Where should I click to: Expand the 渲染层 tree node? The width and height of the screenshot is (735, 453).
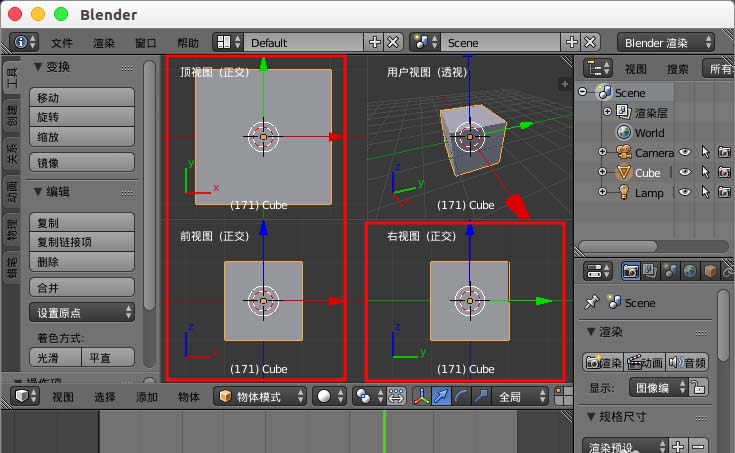tap(608, 112)
